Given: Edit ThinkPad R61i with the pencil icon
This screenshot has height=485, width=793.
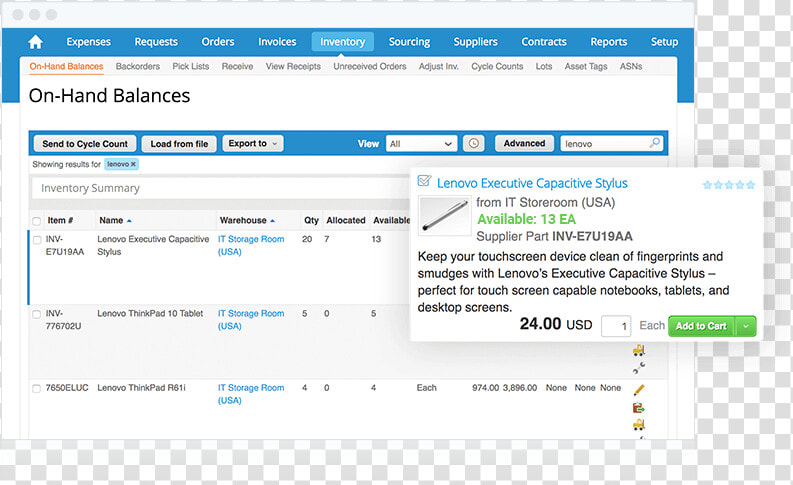Looking at the screenshot, I should coord(639,390).
